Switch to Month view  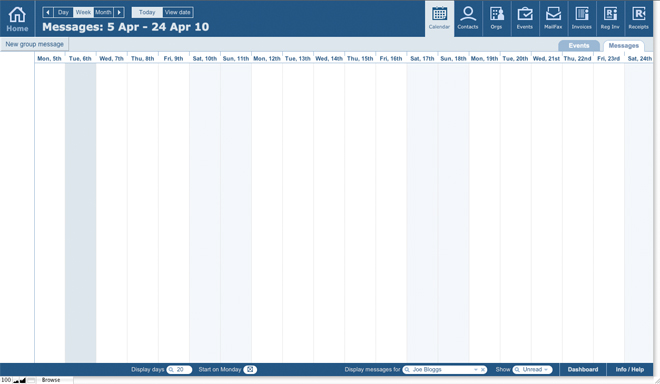[103, 12]
